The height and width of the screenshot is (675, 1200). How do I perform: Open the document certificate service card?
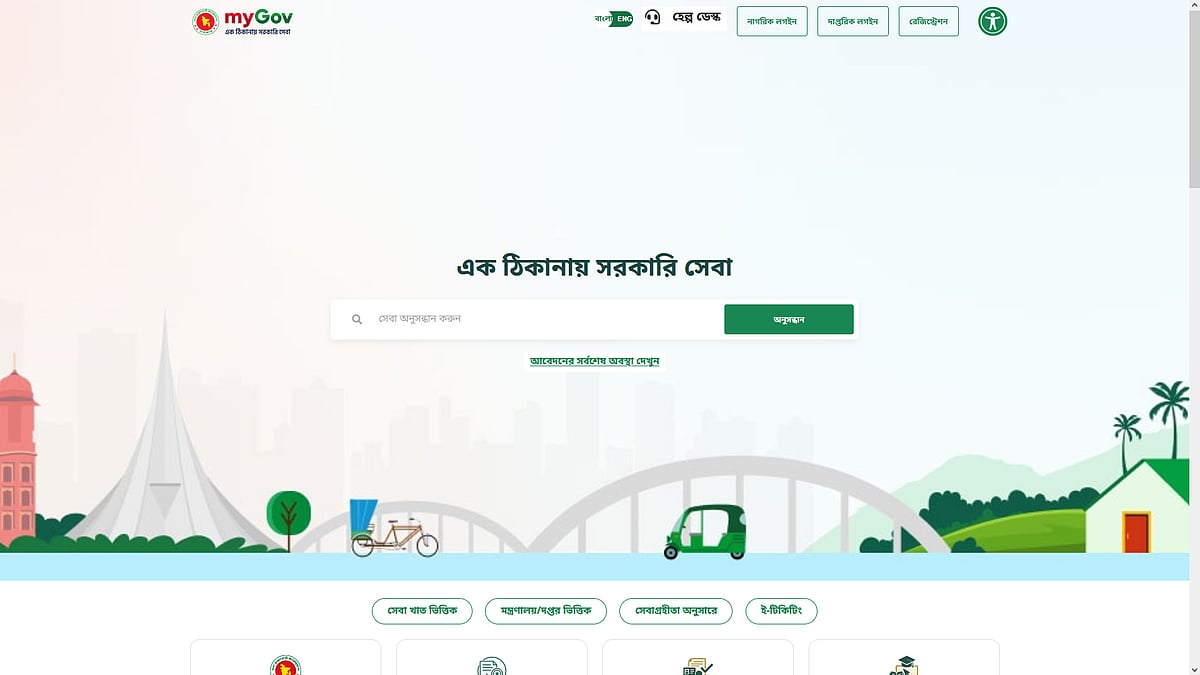pyautogui.click(x=492, y=657)
